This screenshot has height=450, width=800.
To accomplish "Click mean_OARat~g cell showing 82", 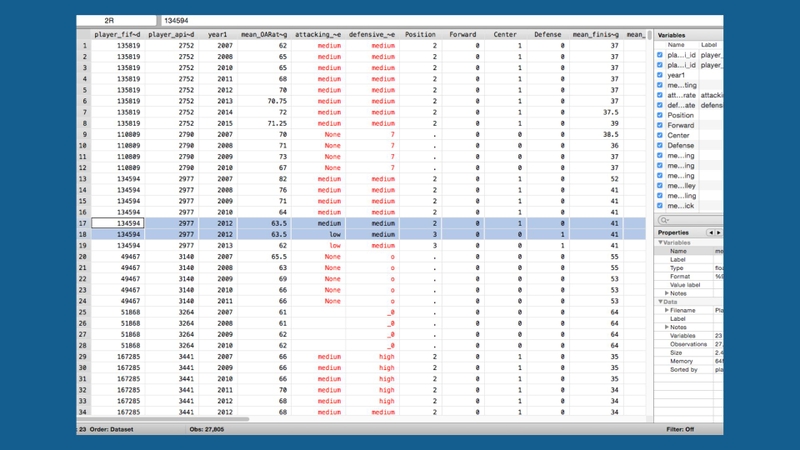I will (x=264, y=179).
